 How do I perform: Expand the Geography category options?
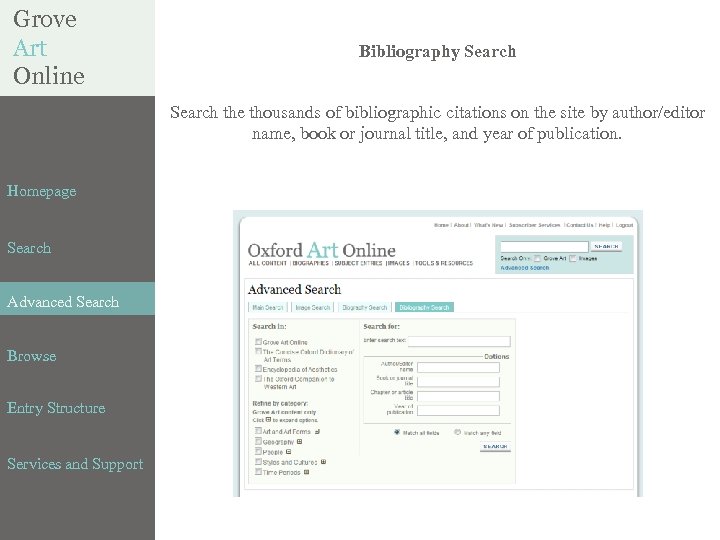pos(299,442)
